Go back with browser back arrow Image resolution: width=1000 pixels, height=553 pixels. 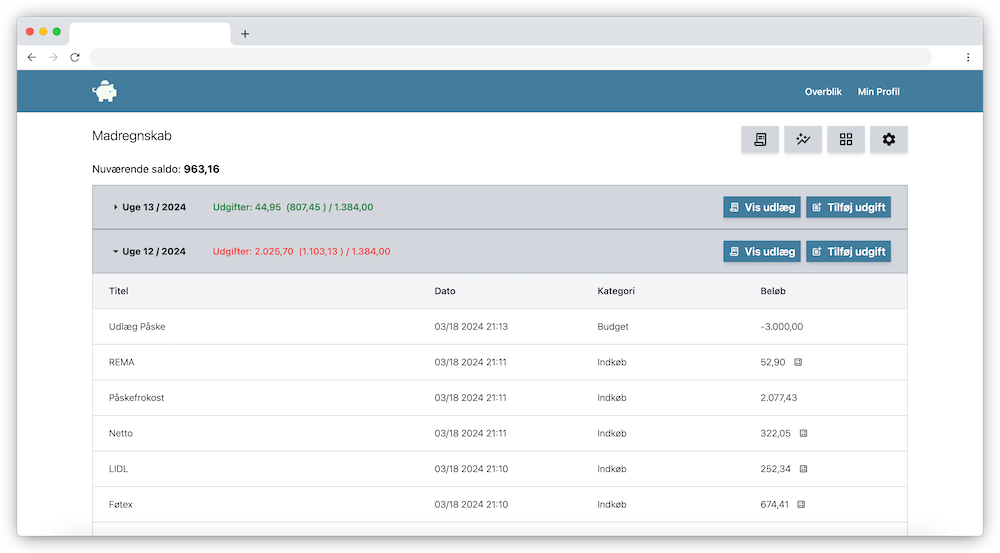point(32,57)
